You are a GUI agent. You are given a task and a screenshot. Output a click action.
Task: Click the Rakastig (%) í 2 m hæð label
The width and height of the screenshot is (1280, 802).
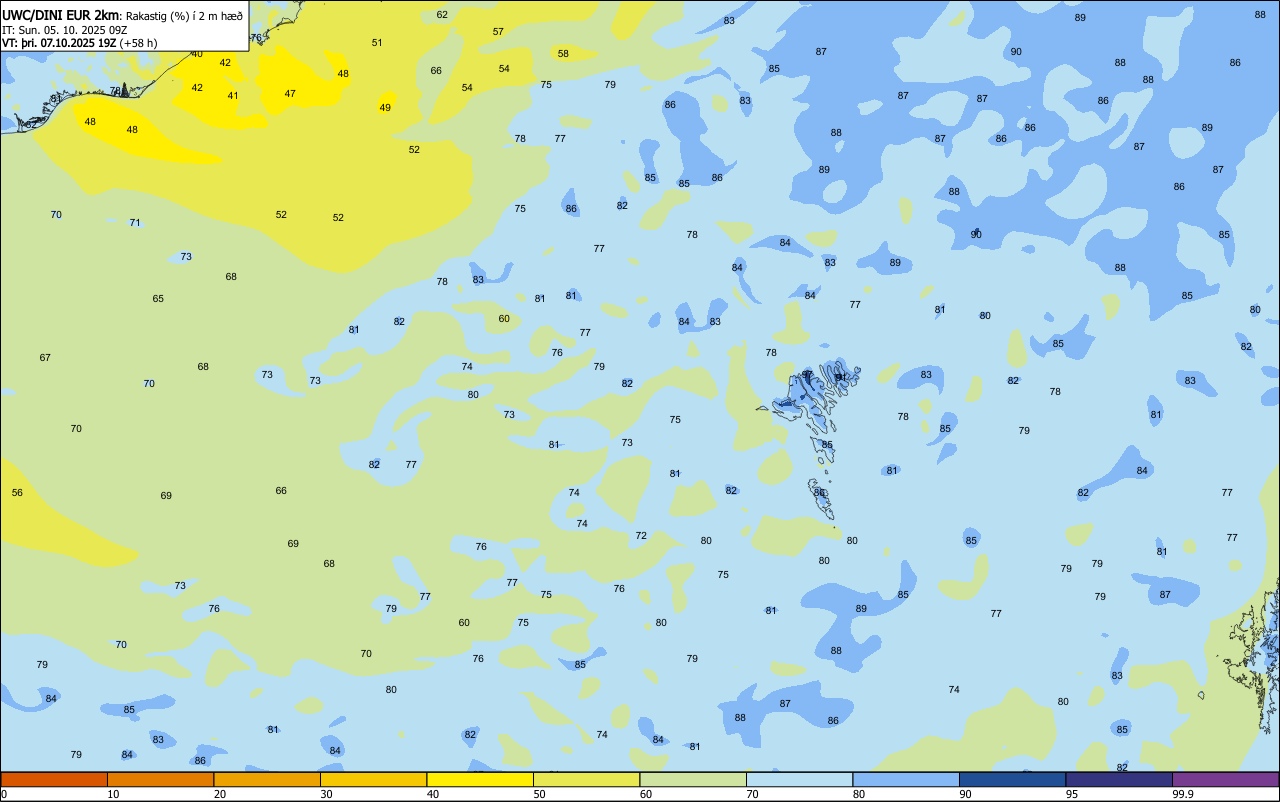184,16
